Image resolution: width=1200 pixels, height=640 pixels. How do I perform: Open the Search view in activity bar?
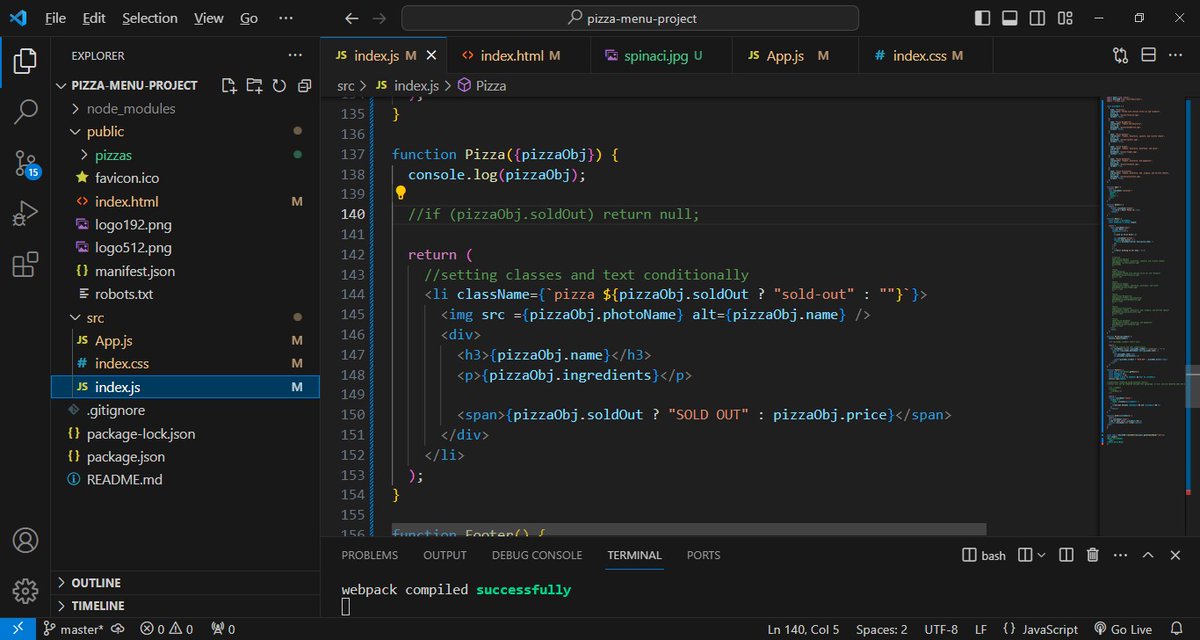[25, 112]
